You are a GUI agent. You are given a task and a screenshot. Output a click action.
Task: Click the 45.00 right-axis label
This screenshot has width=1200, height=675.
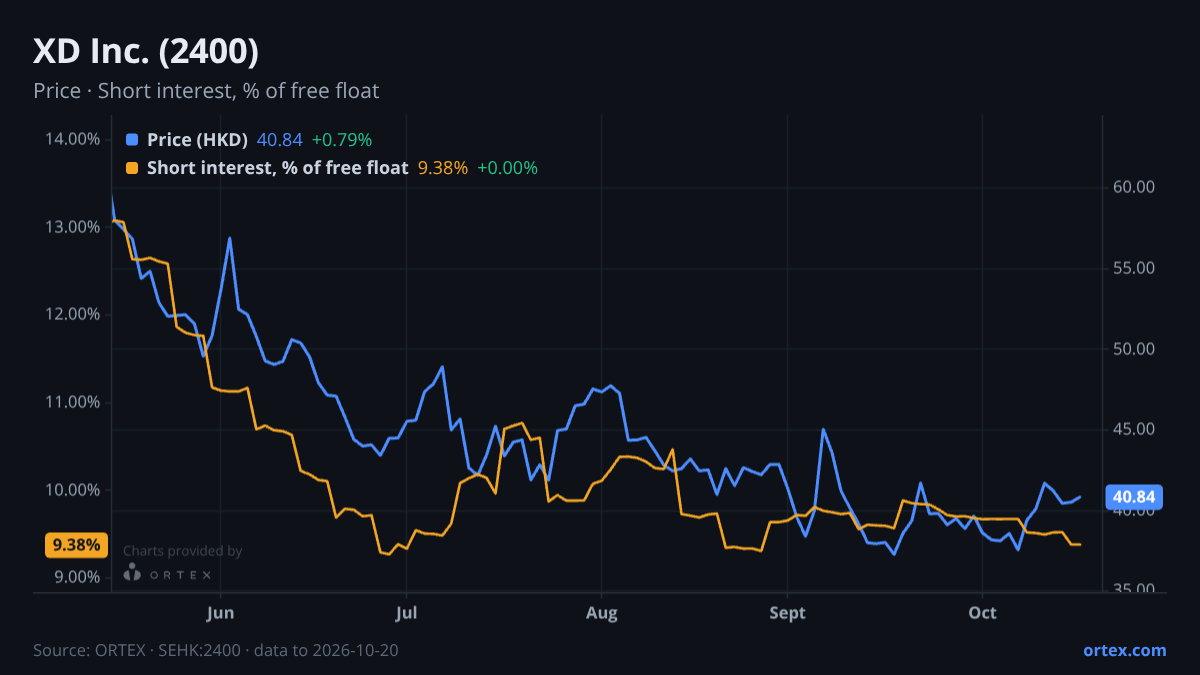point(1133,429)
